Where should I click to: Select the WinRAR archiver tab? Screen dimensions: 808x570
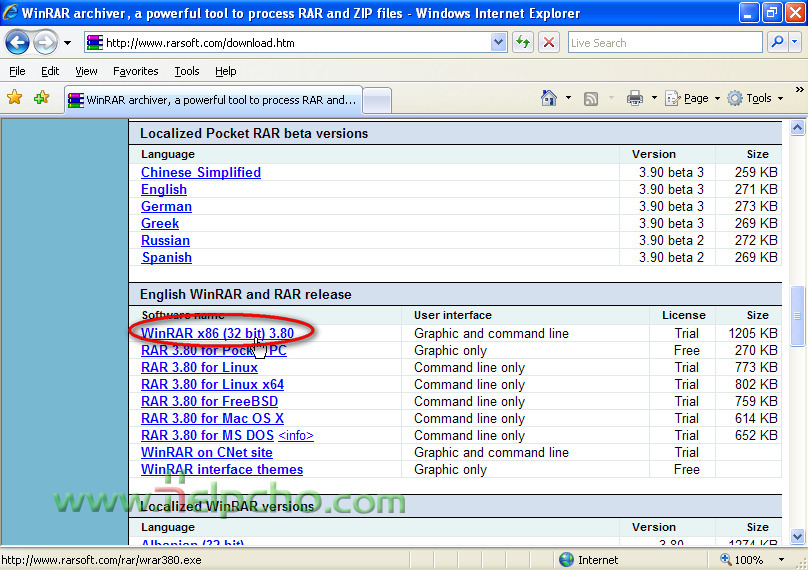213,100
